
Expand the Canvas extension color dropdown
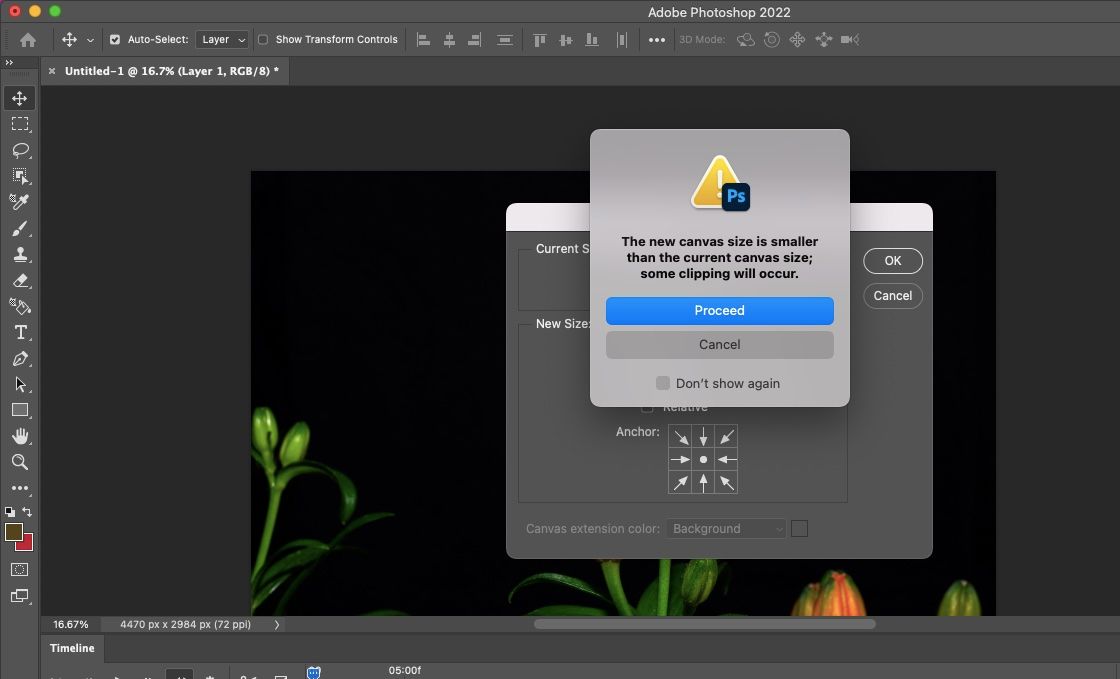click(726, 529)
